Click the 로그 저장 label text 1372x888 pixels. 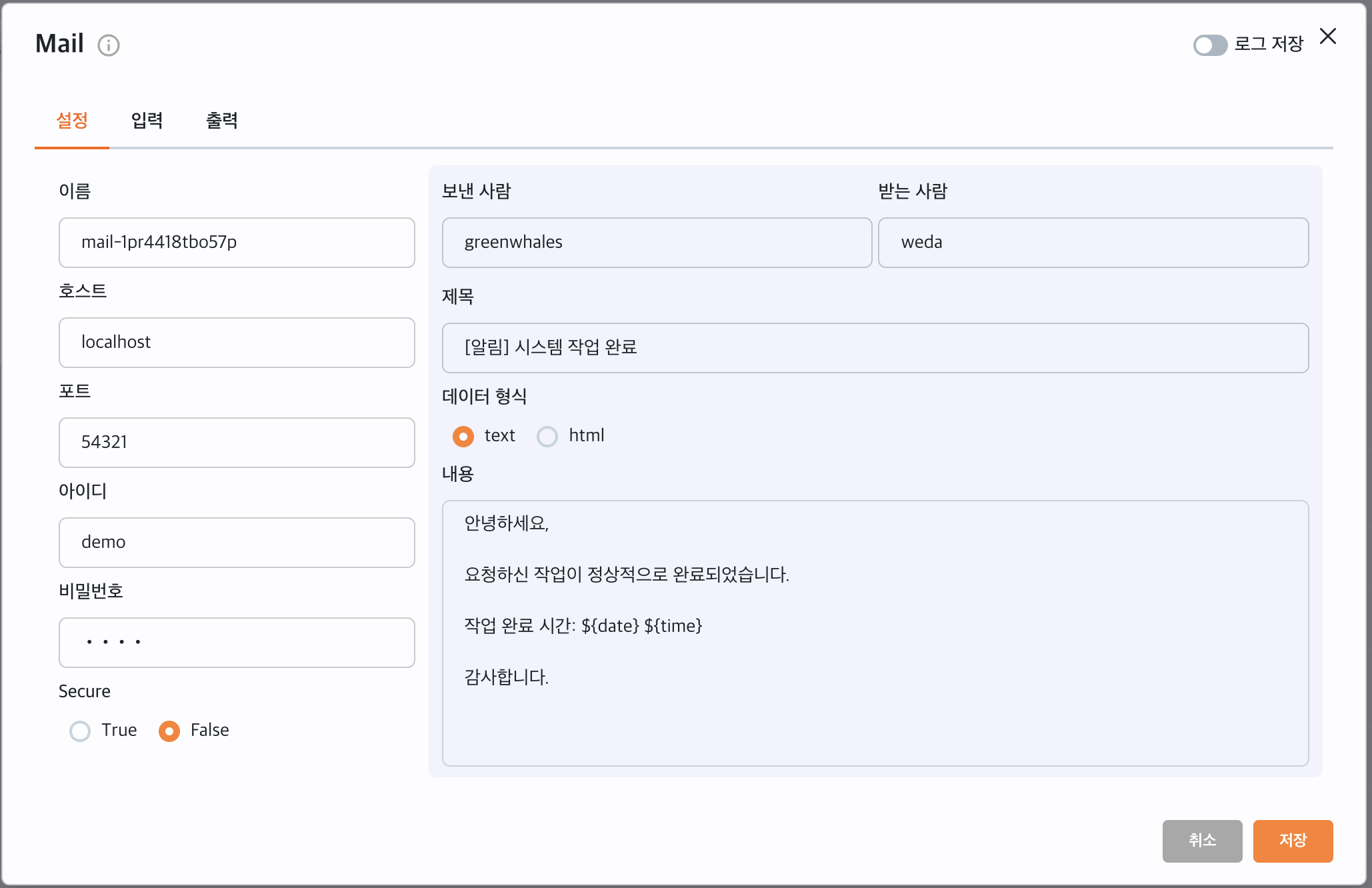pyautogui.click(x=1269, y=45)
